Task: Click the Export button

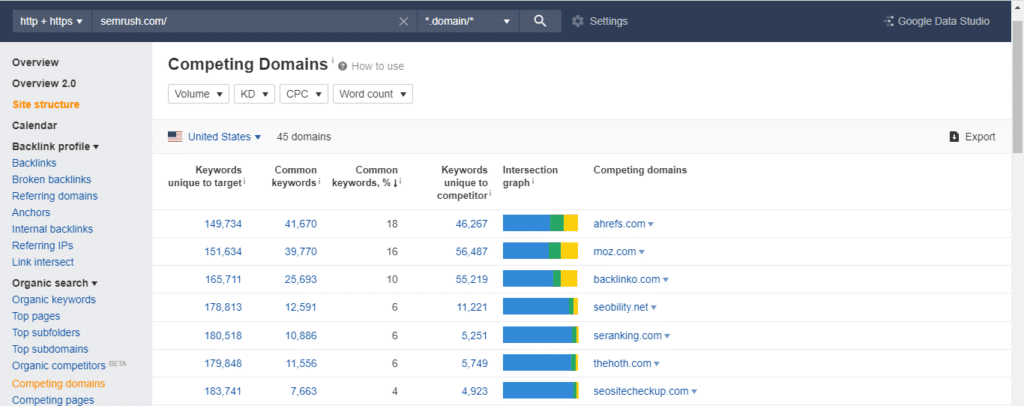Action: coord(972,136)
